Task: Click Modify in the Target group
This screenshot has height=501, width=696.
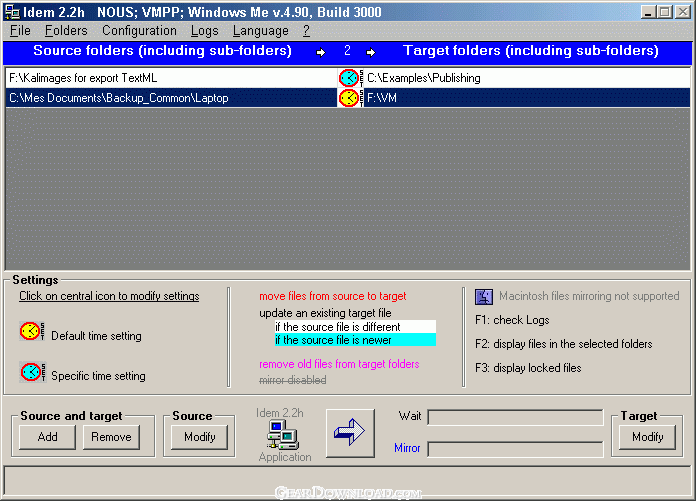Action: 648,437
